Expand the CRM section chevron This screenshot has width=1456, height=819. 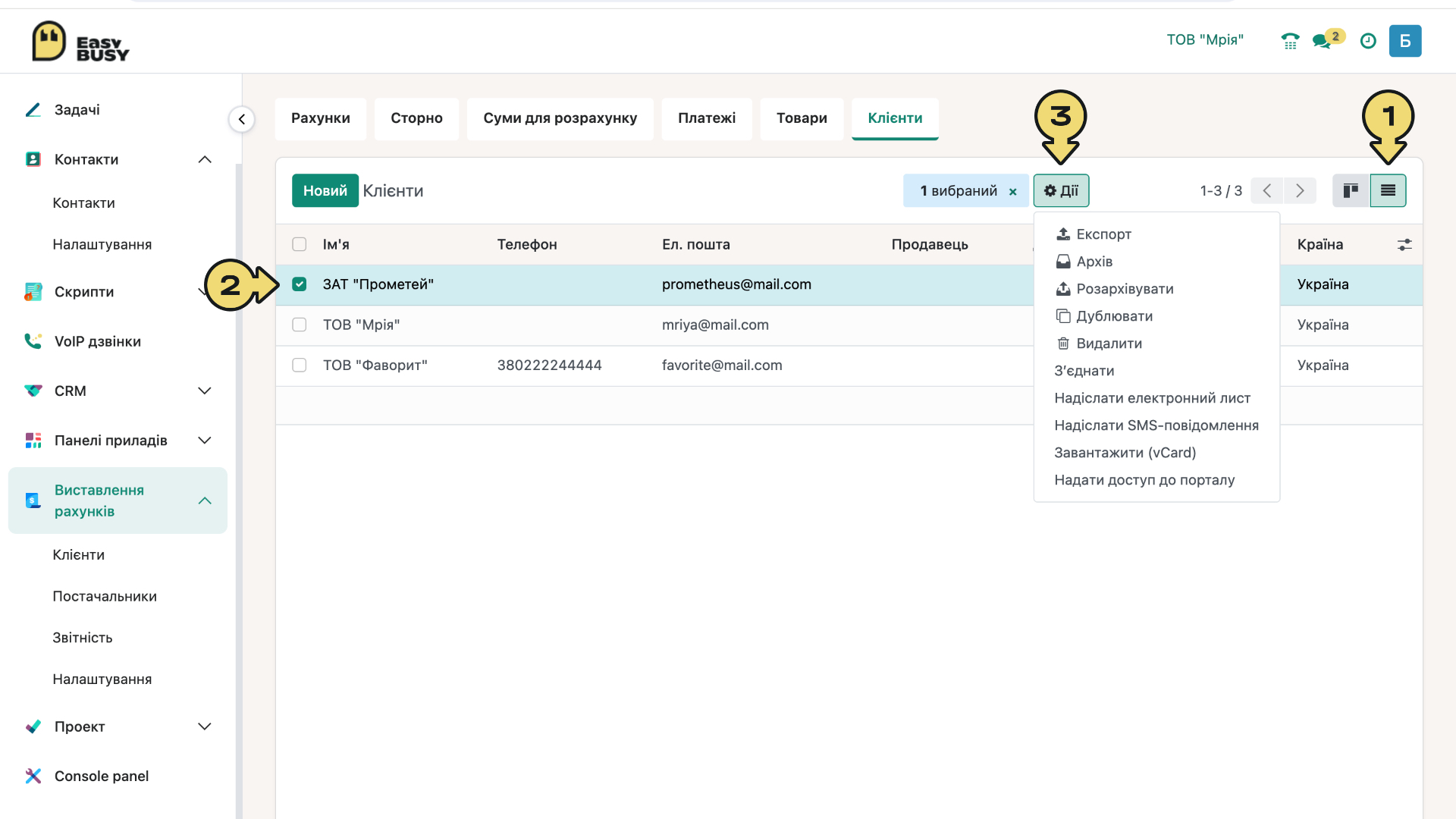[x=205, y=391]
